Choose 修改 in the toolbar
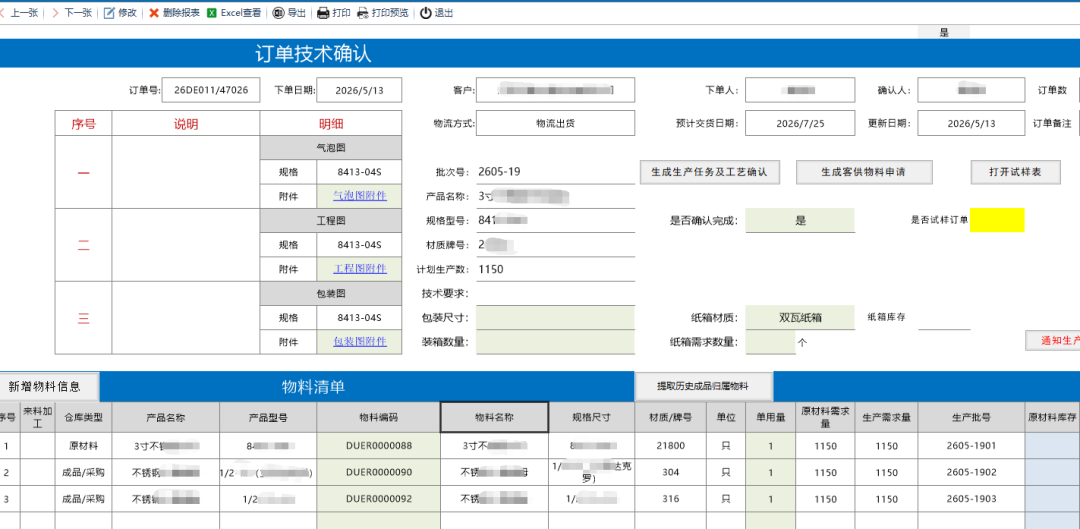1080x529 pixels. tap(127, 13)
